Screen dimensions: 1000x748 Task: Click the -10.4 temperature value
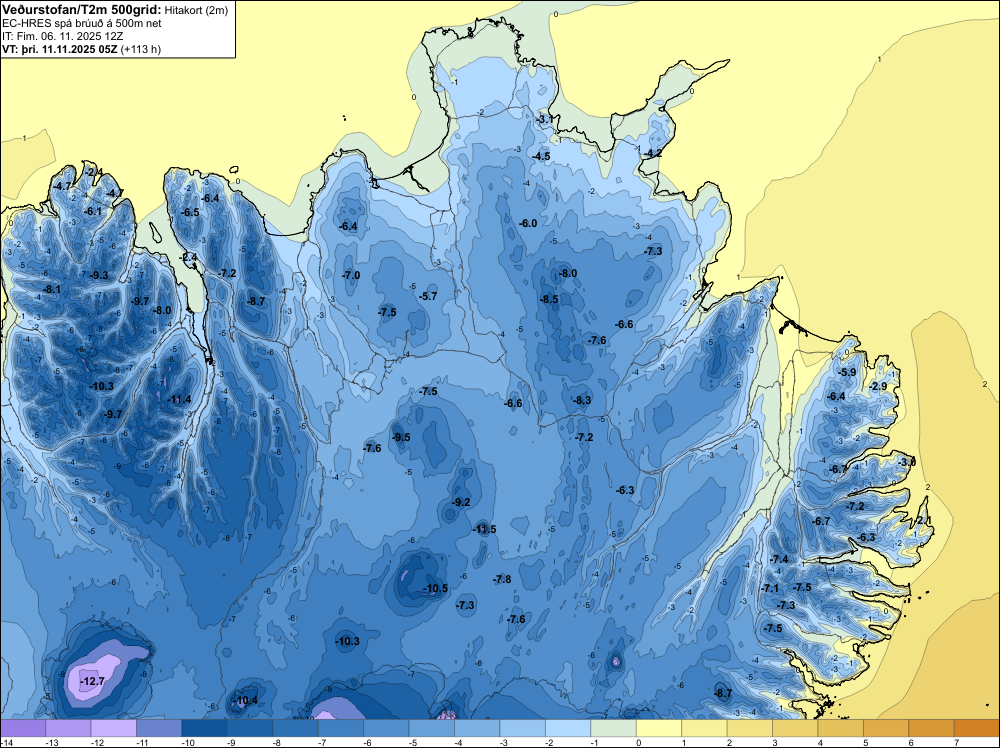coord(246,701)
